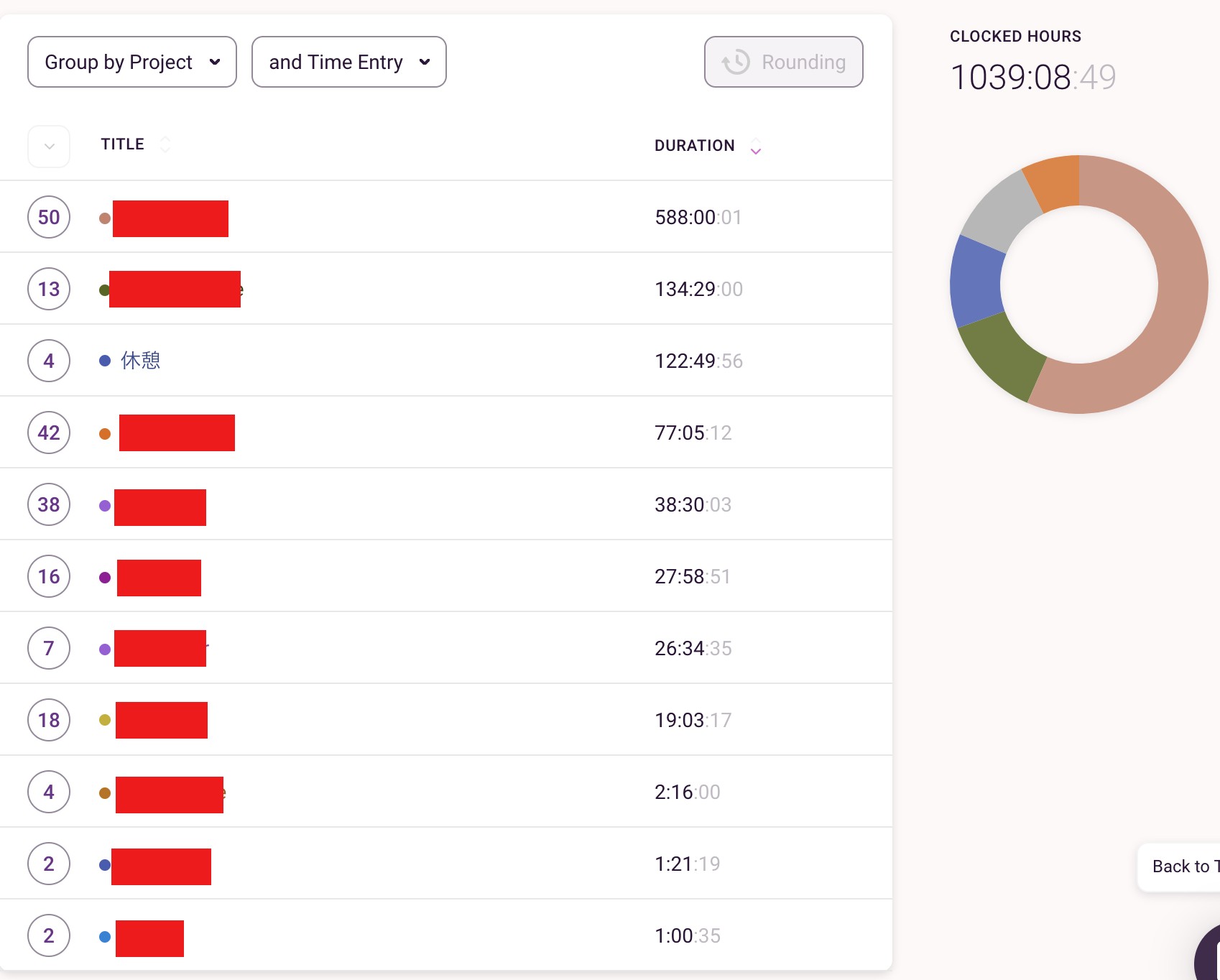
Task: Expand the group with 42 entries
Action: point(49,433)
